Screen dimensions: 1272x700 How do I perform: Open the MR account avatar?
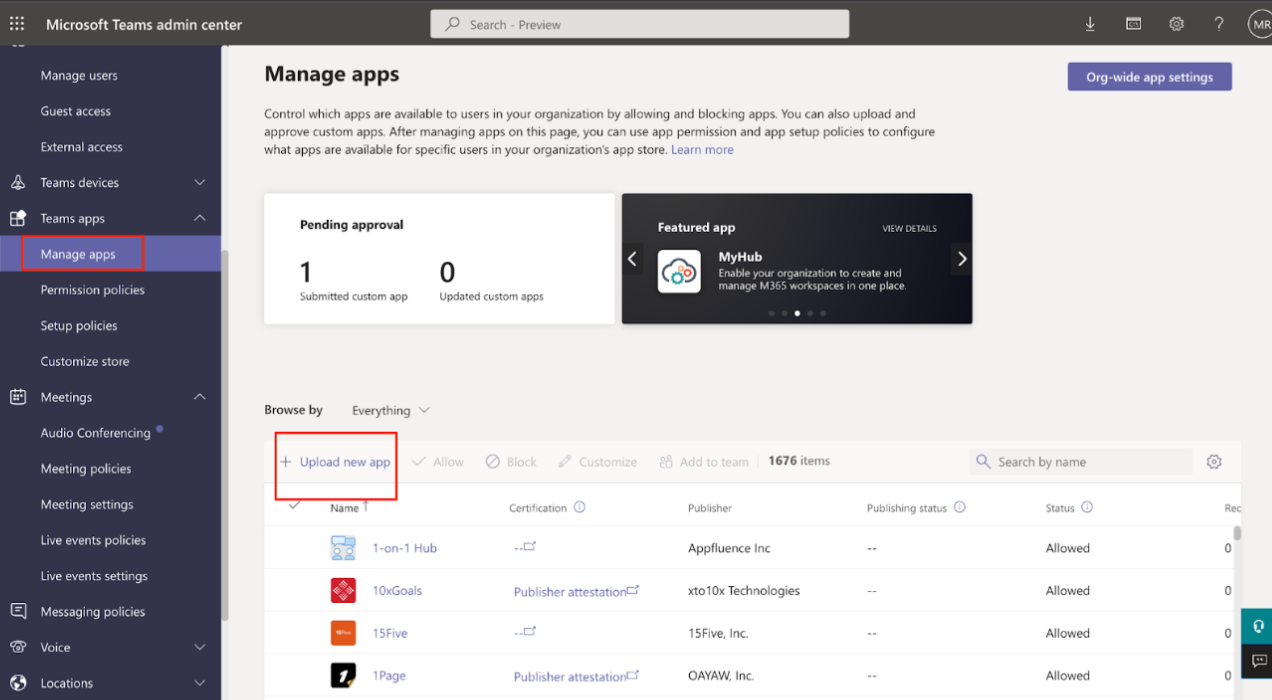click(x=1260, y=24)
